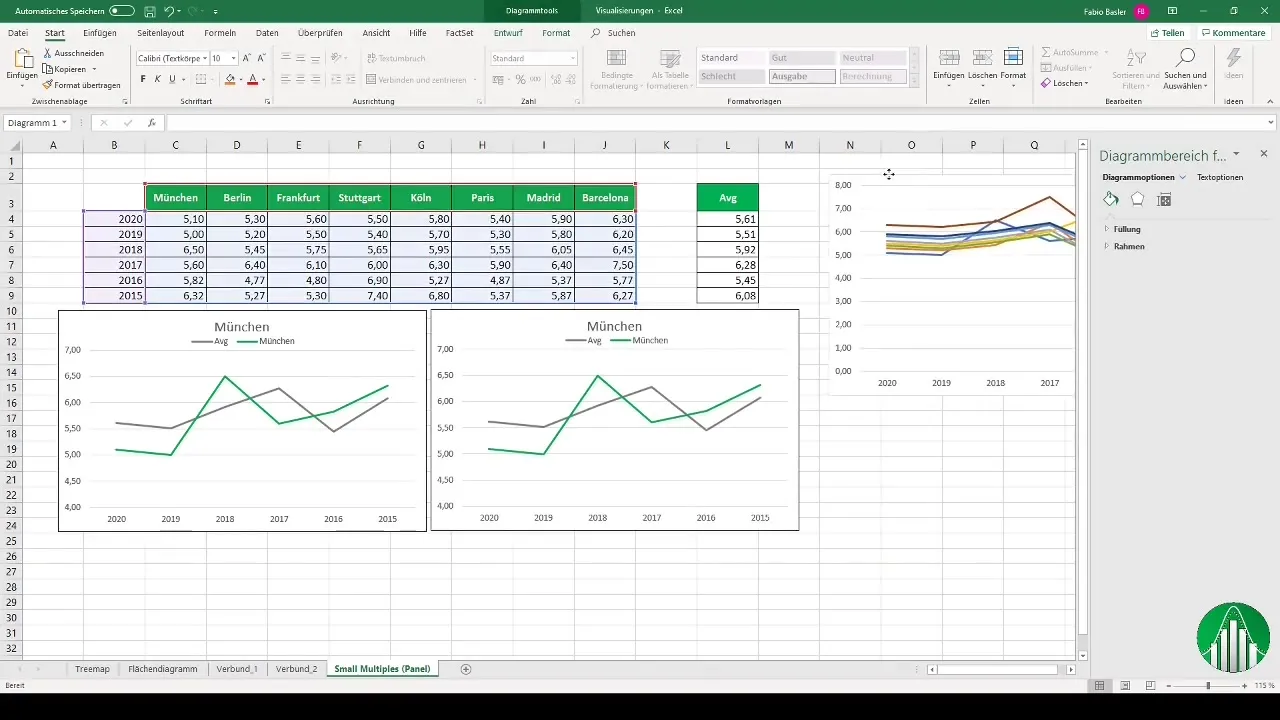This screenshot has width=1280, height=720.
Task: Click the Normal view status icon
Action: [1099, 685]
